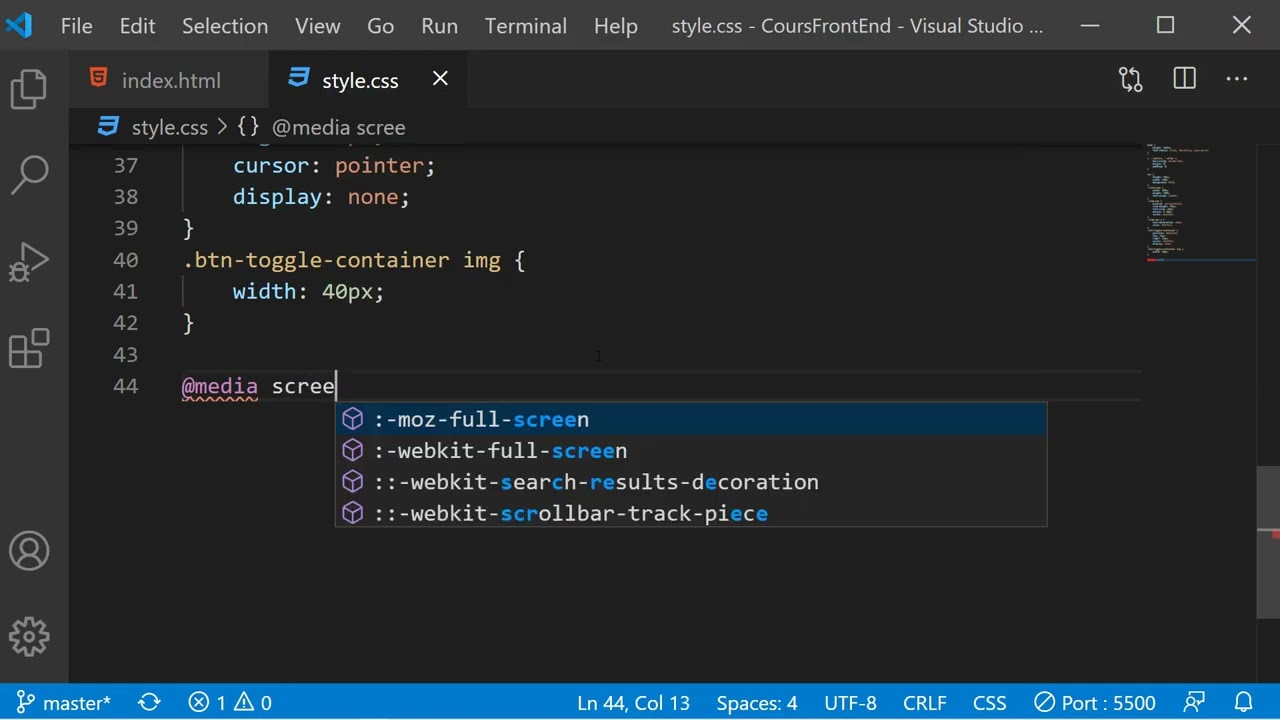Open the View menu
This screenshot has height=720, width=1280.
pyautogui.click(x=318, y=26)
